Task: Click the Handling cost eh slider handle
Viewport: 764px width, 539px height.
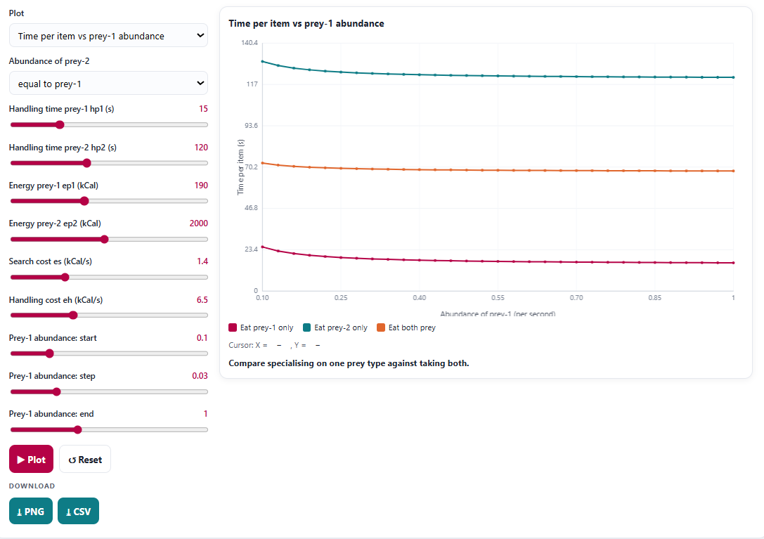Action: [73, 315]
